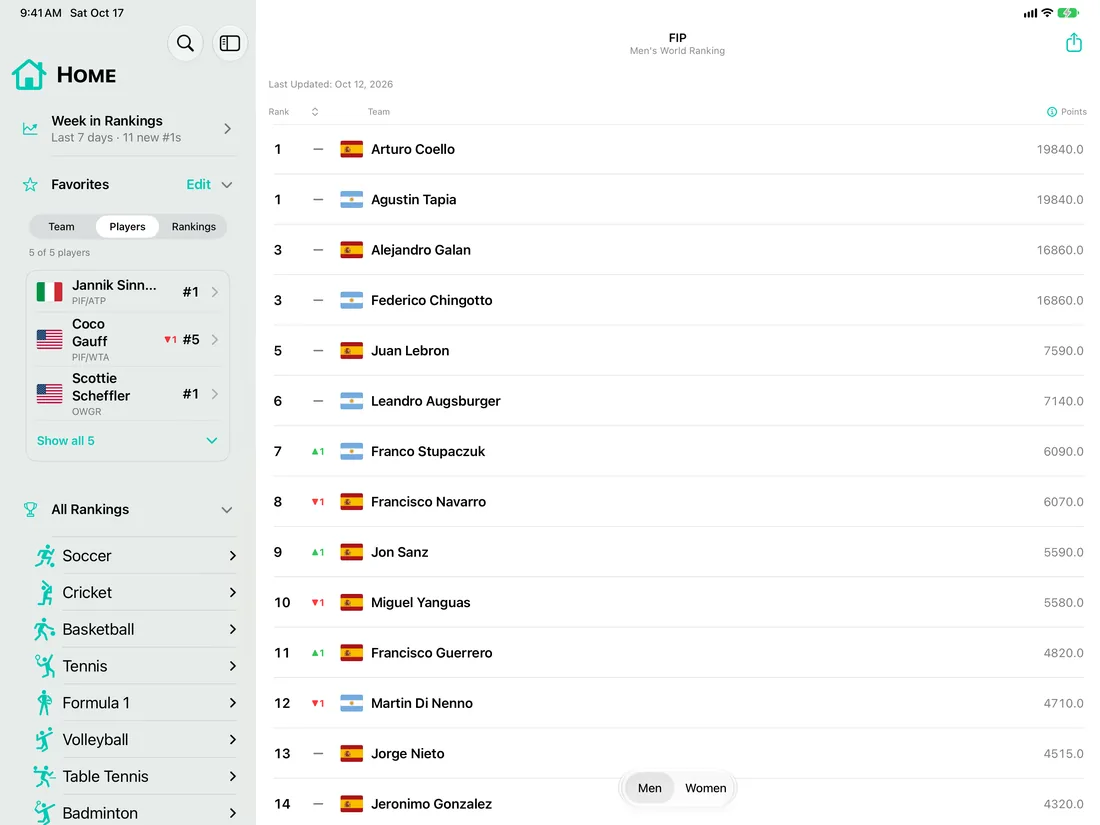
Task: Tap Show all 5 link
Action: point(65,441)
